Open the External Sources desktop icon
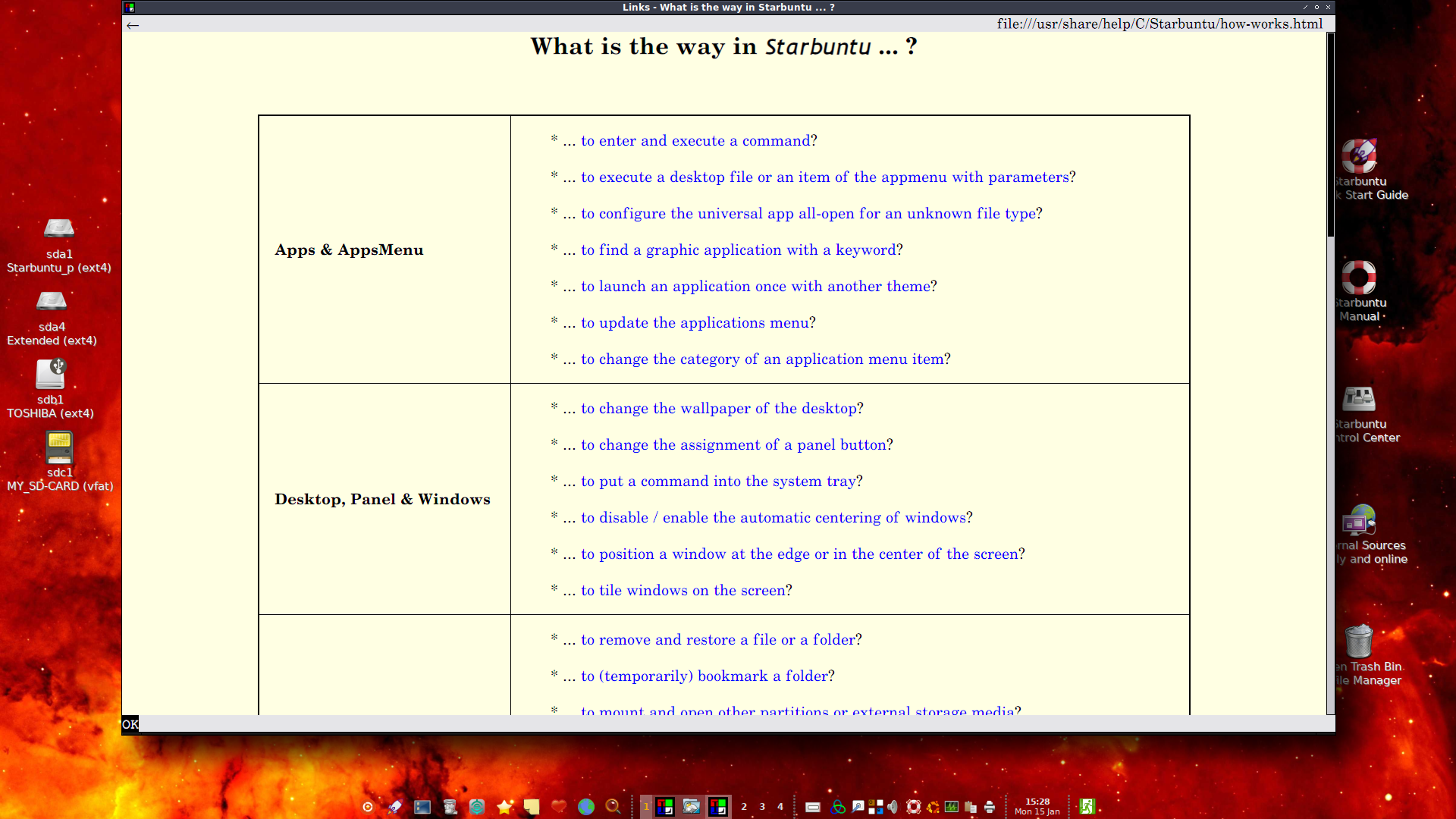 (x=1359, y=520)
